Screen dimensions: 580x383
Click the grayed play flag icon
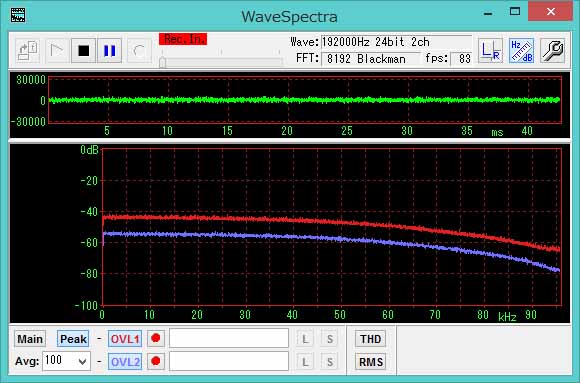click(x=56, y=51)
